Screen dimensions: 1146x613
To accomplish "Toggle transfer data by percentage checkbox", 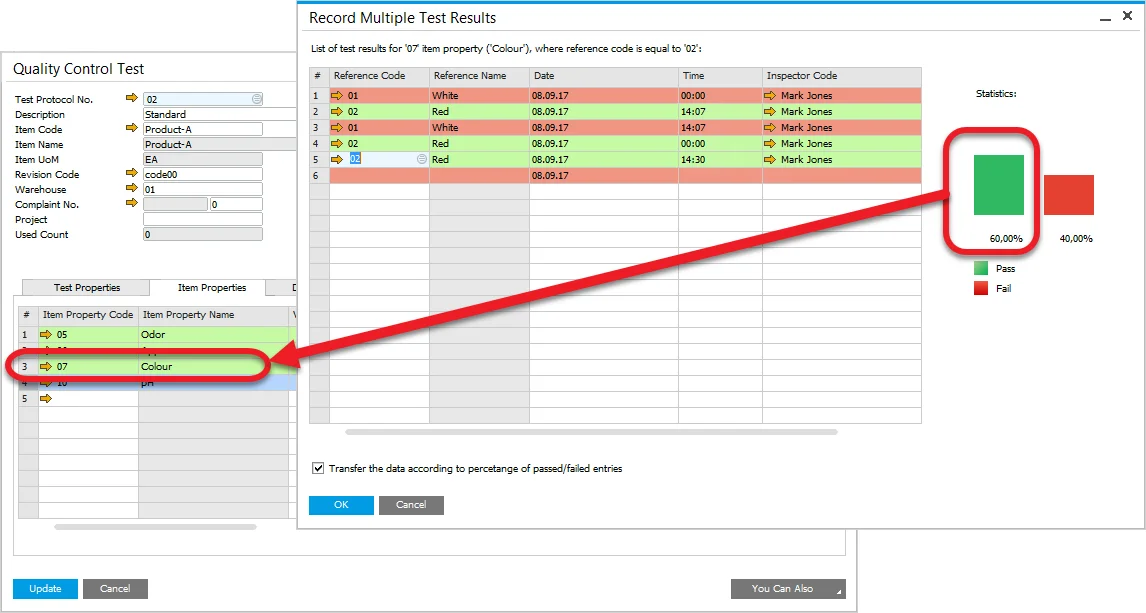I will click(318, 468).
